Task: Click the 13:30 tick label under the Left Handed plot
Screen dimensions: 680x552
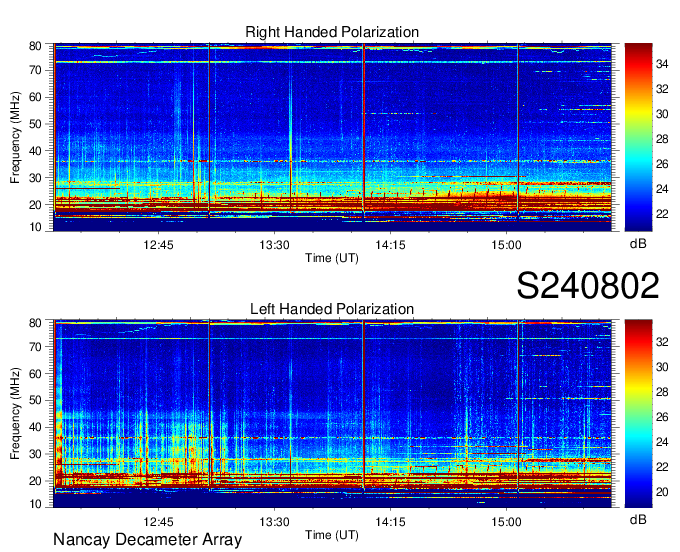Action: click(275, 522)
